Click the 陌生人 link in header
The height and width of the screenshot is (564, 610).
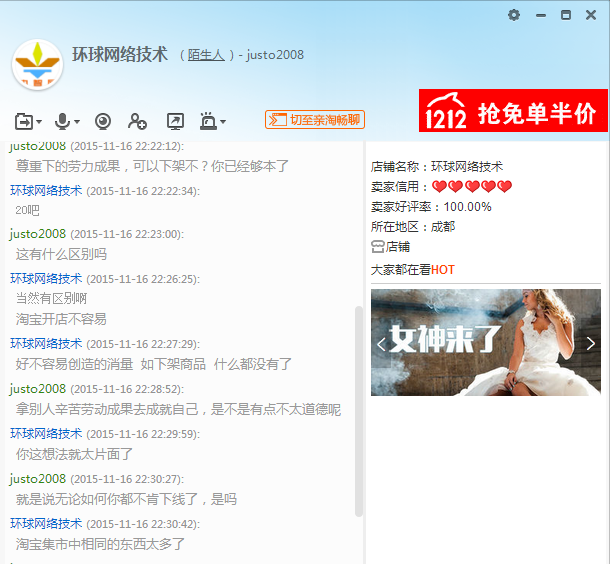pyautogui.click(x=206, y=55)
